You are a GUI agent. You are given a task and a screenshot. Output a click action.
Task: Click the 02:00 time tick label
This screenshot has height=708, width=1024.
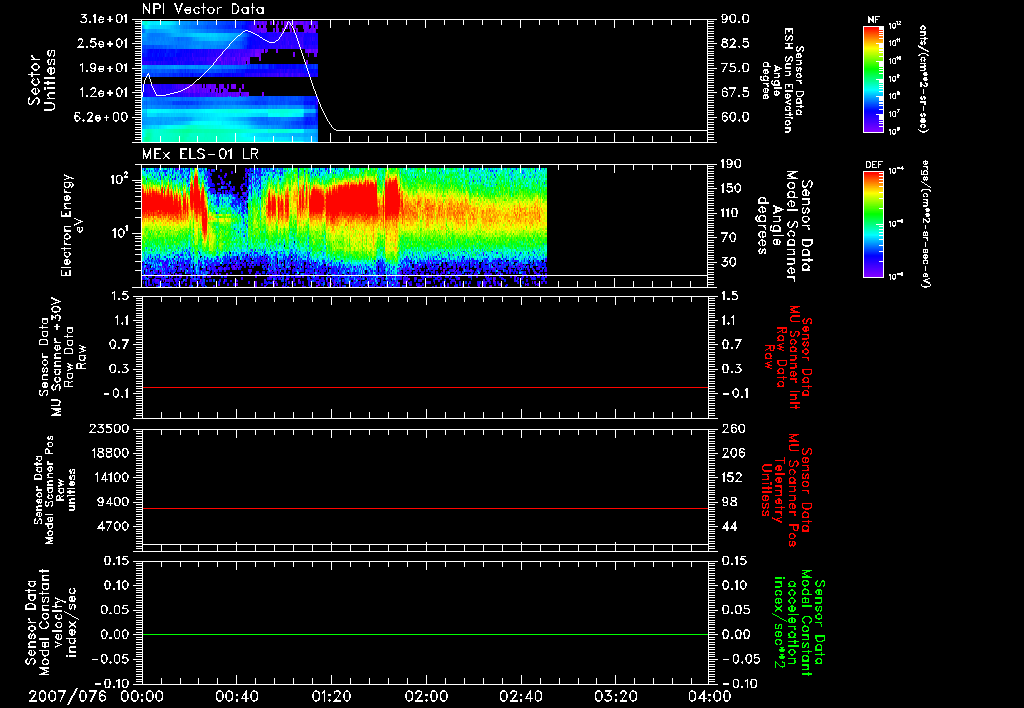[x=426, y=696]
